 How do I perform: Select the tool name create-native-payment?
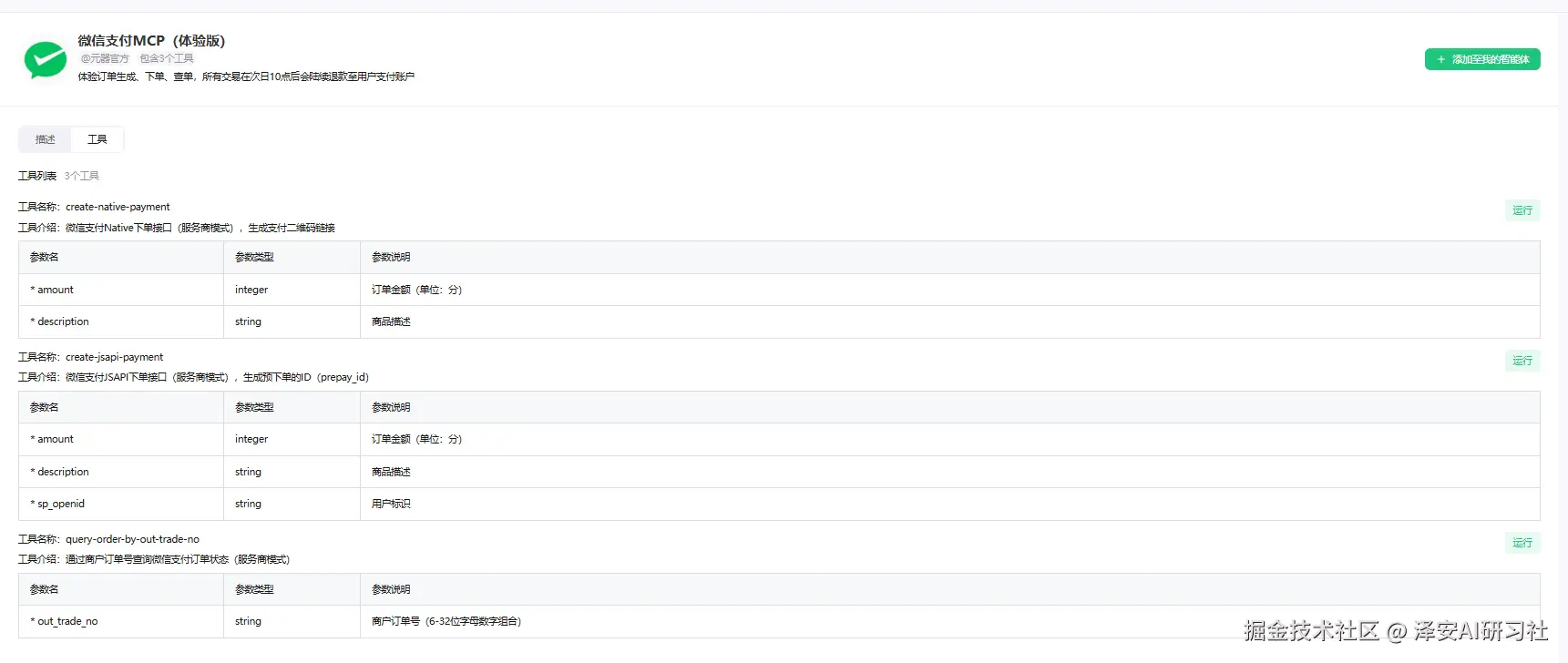(118, 207)
